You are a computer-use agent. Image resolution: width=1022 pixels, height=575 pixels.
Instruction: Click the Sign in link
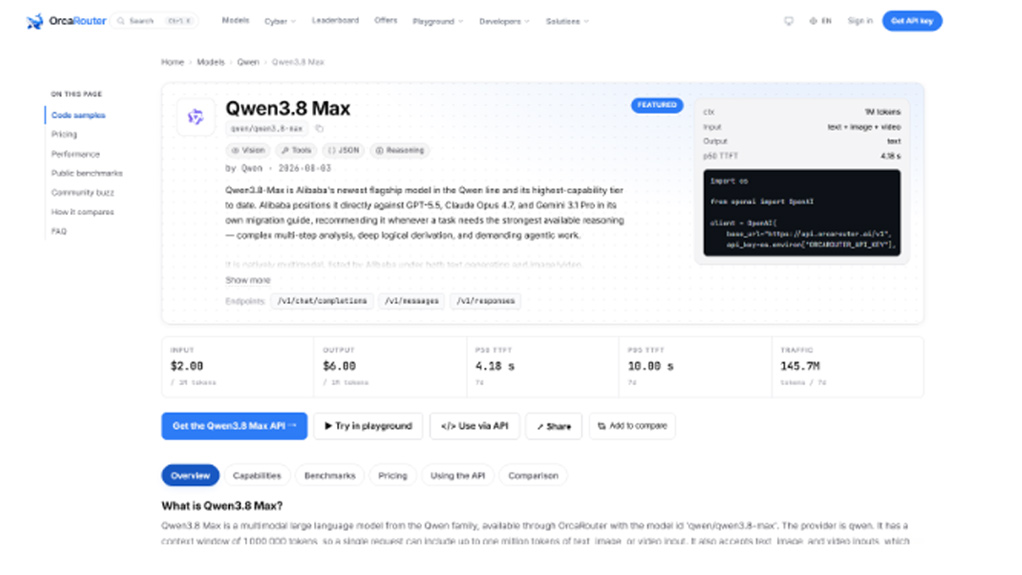860,21
